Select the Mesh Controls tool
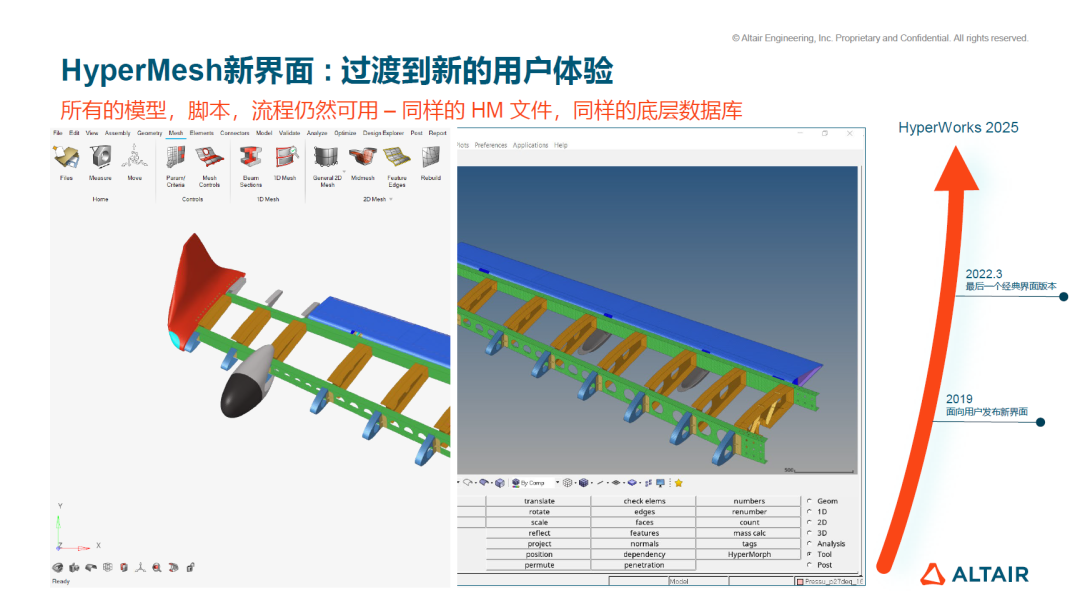 (x=209, y=159)
